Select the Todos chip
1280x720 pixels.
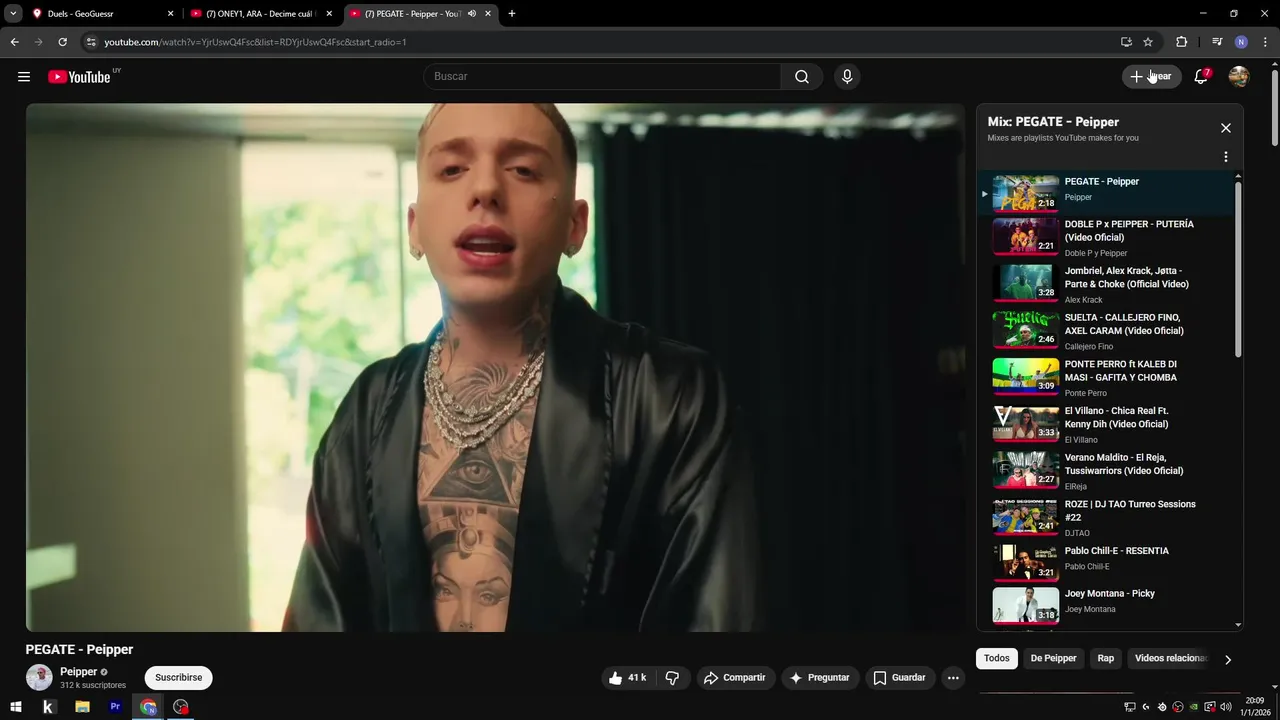tap(997, 659)
